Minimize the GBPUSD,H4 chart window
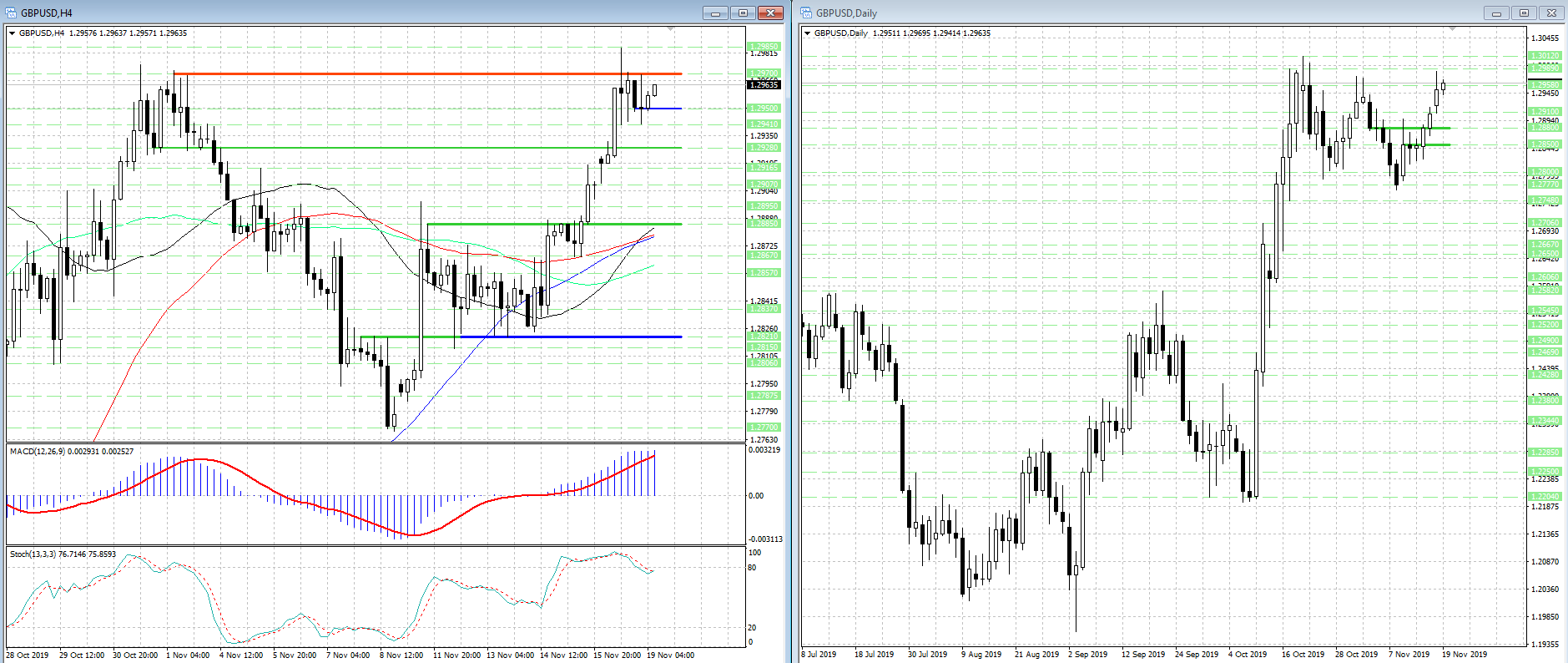 [x=715, y=13]
